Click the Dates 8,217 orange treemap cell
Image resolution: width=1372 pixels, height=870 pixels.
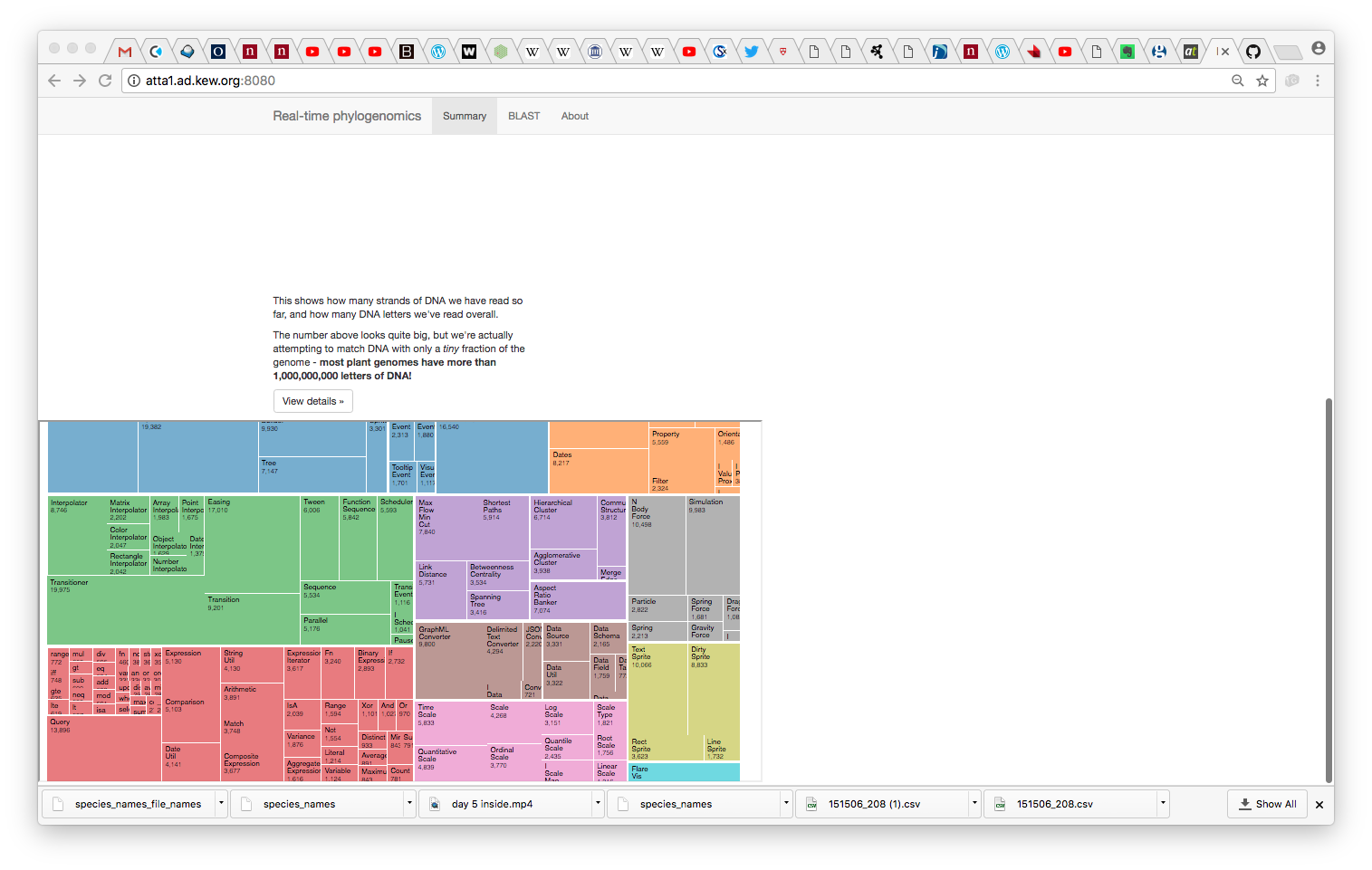click(x=599, y=471)
